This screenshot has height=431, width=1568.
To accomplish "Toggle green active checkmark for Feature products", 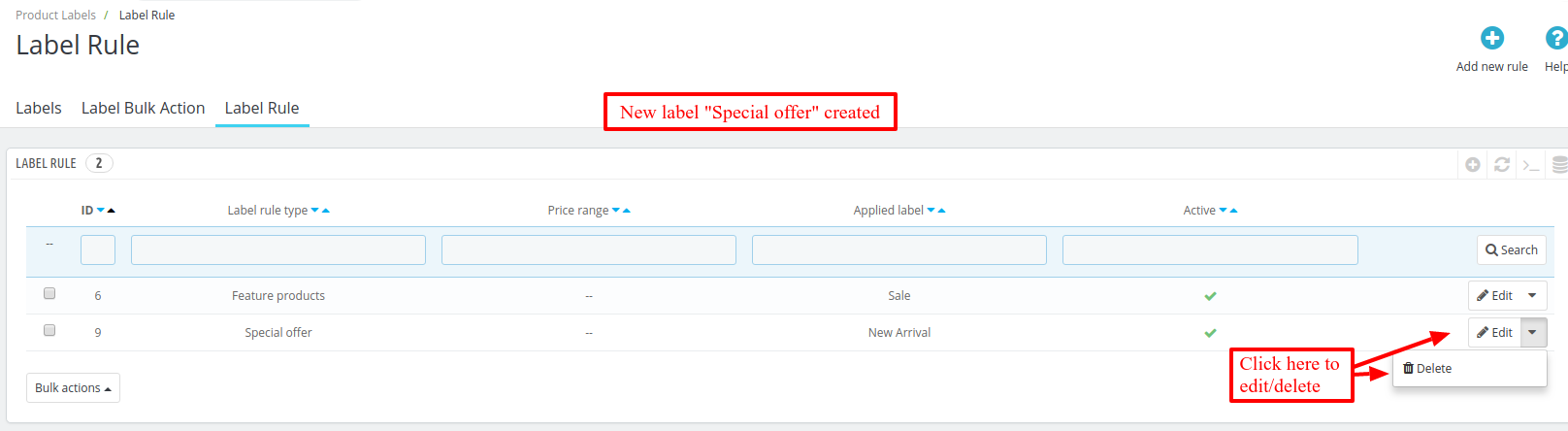I will tap(1210, 296).
